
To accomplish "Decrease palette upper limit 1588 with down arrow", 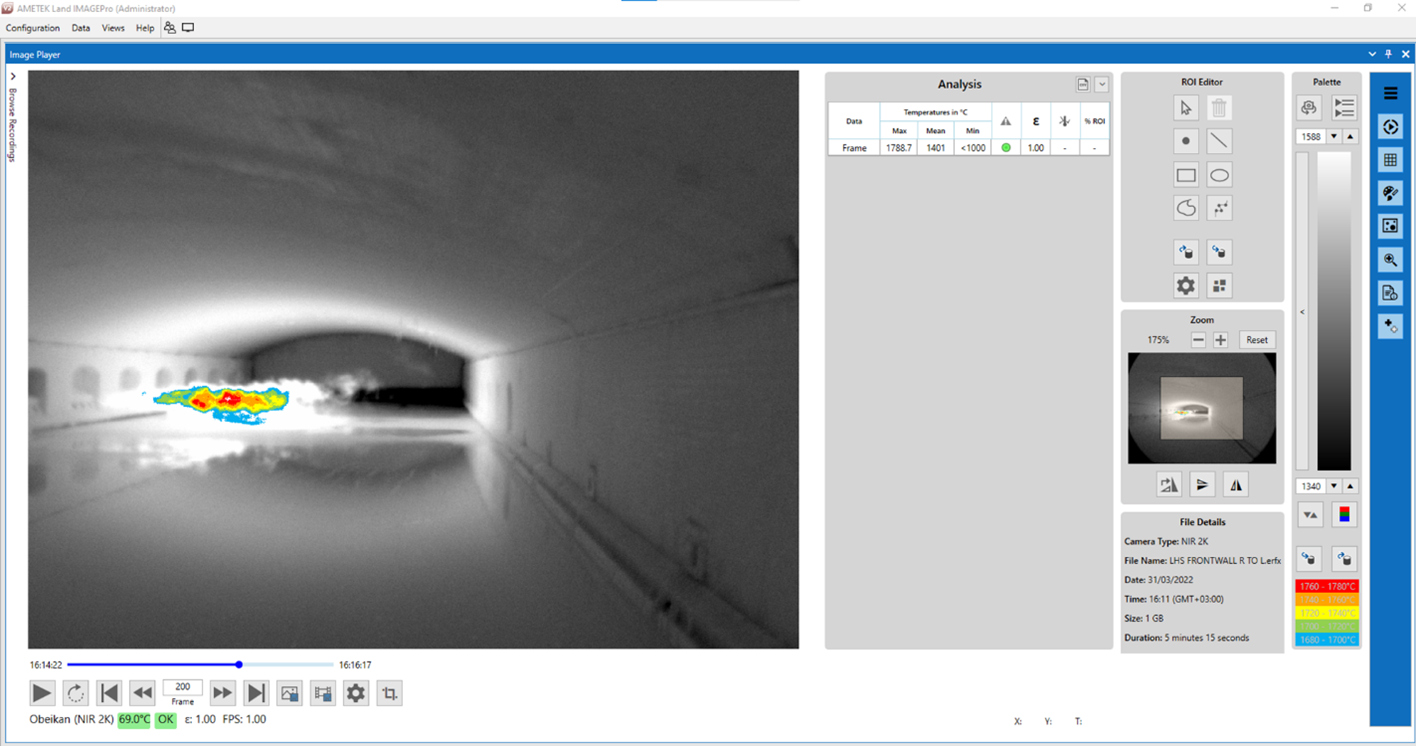I will 1333,137.
